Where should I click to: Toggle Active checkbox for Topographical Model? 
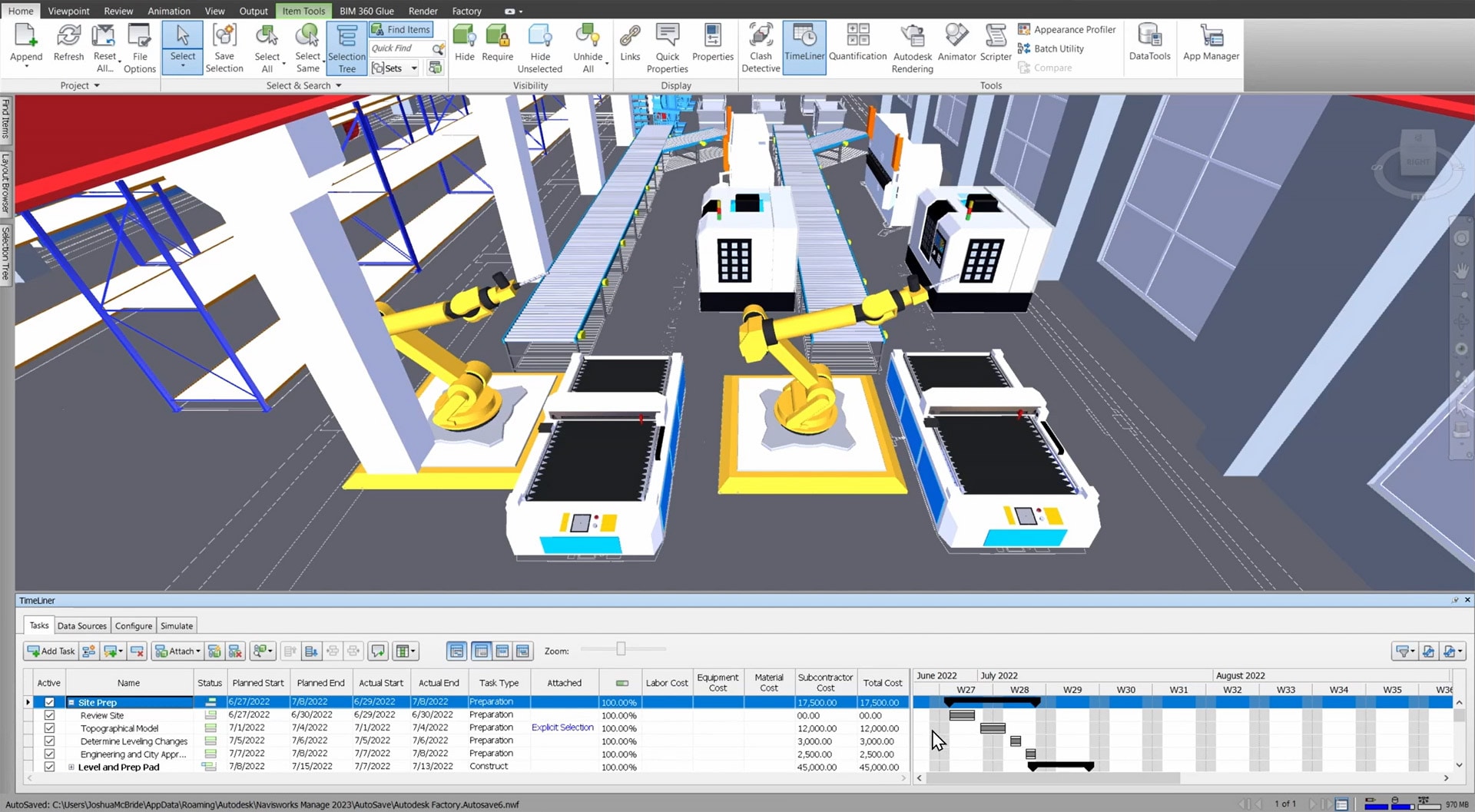50,728
